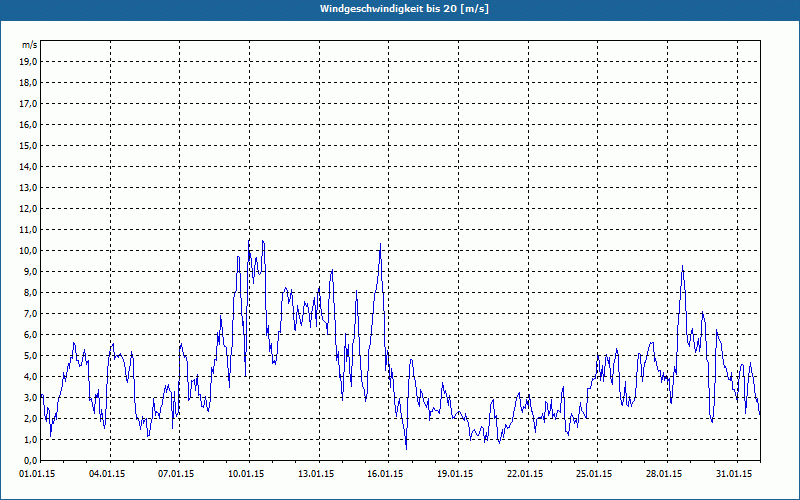800x500 pixels.
Task: Click the 1,0 y-axis label
Action: click(30, 440)
